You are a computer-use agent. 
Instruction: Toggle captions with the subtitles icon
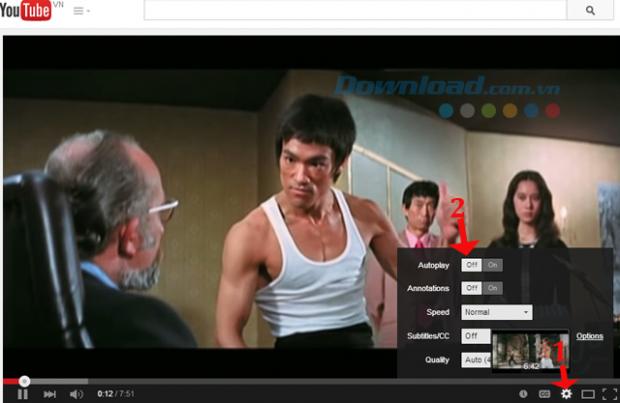544,394
